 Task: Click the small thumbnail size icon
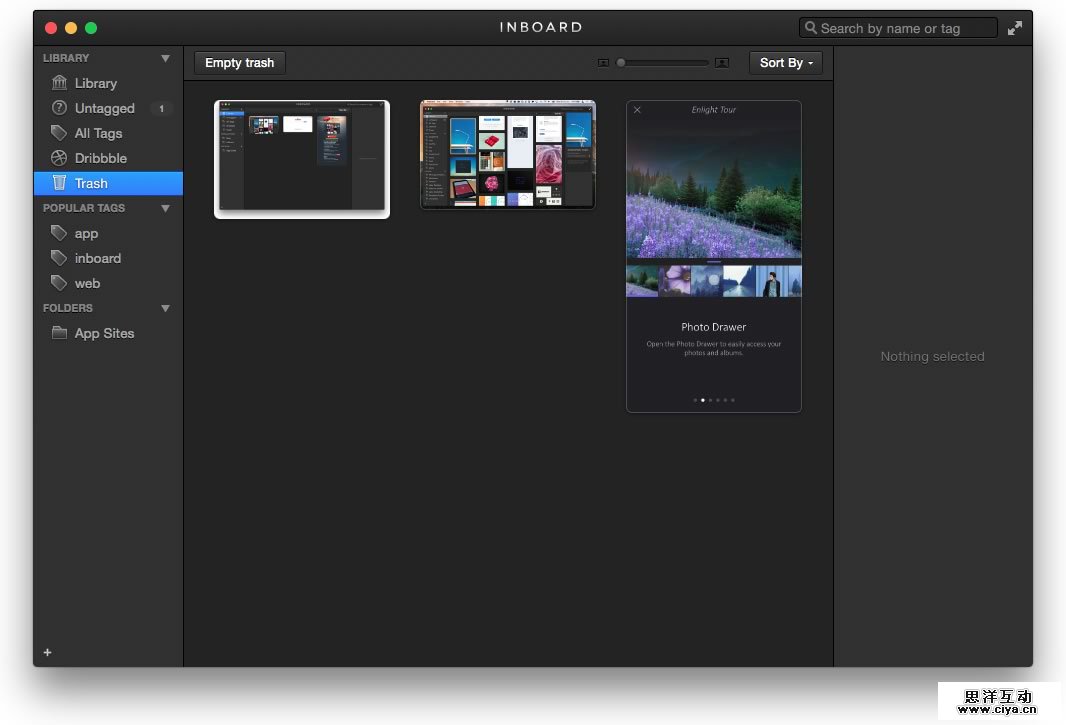coord(603,63)
